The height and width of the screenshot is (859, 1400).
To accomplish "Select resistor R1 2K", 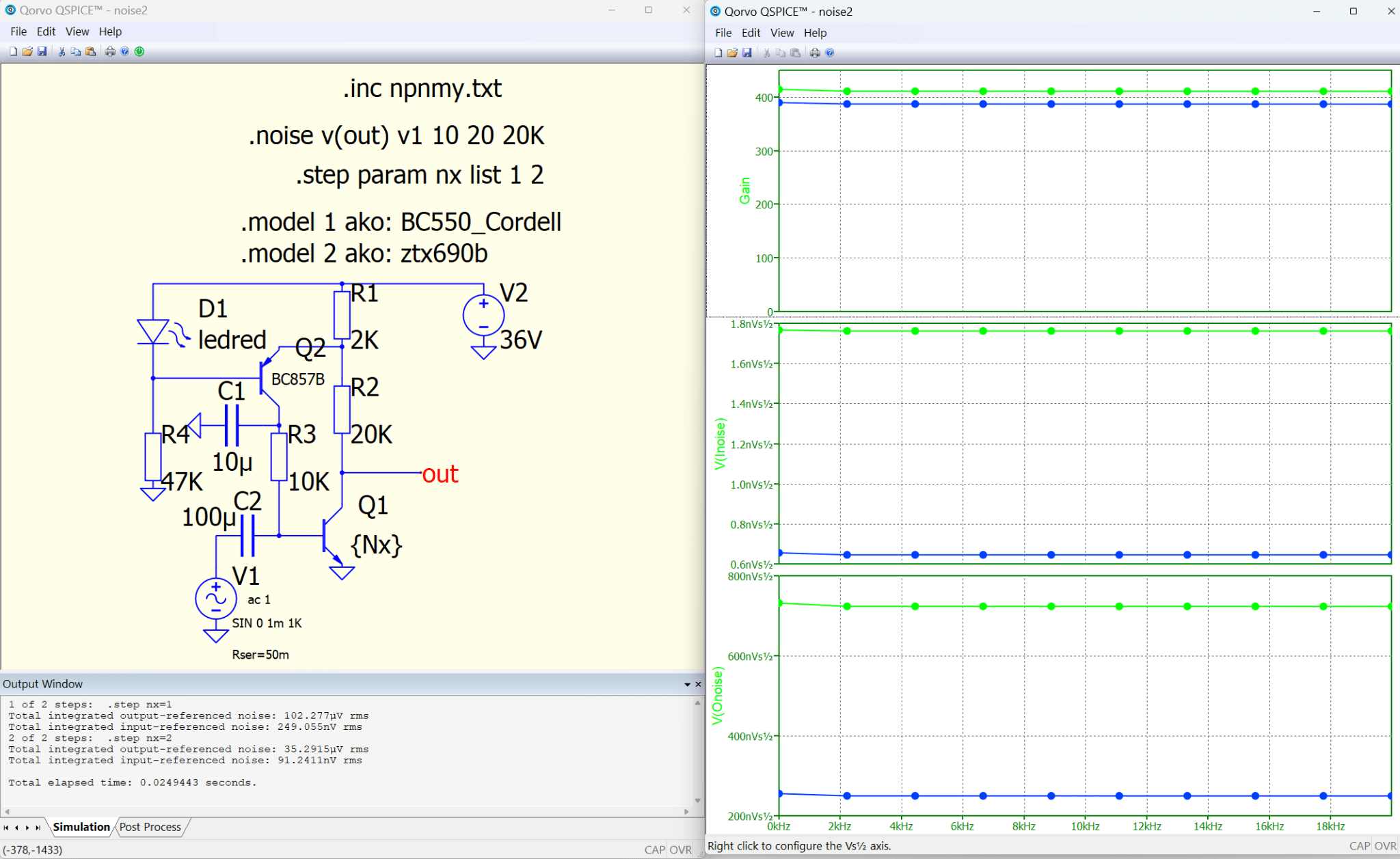I will [x=342, y=314].
